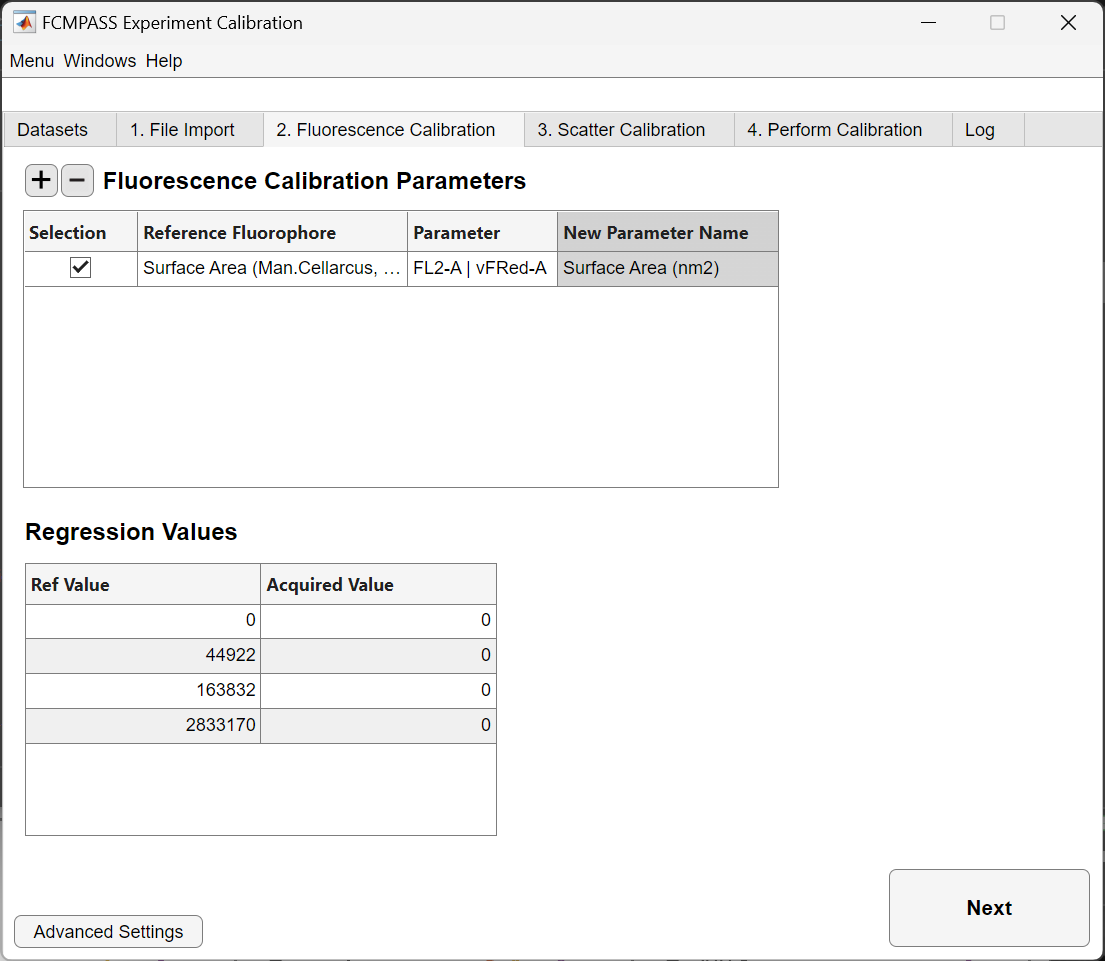Open the Help menu
The width and height of the screenshot is (1105, 961).
pyautogui.click(x=164, y=61)
